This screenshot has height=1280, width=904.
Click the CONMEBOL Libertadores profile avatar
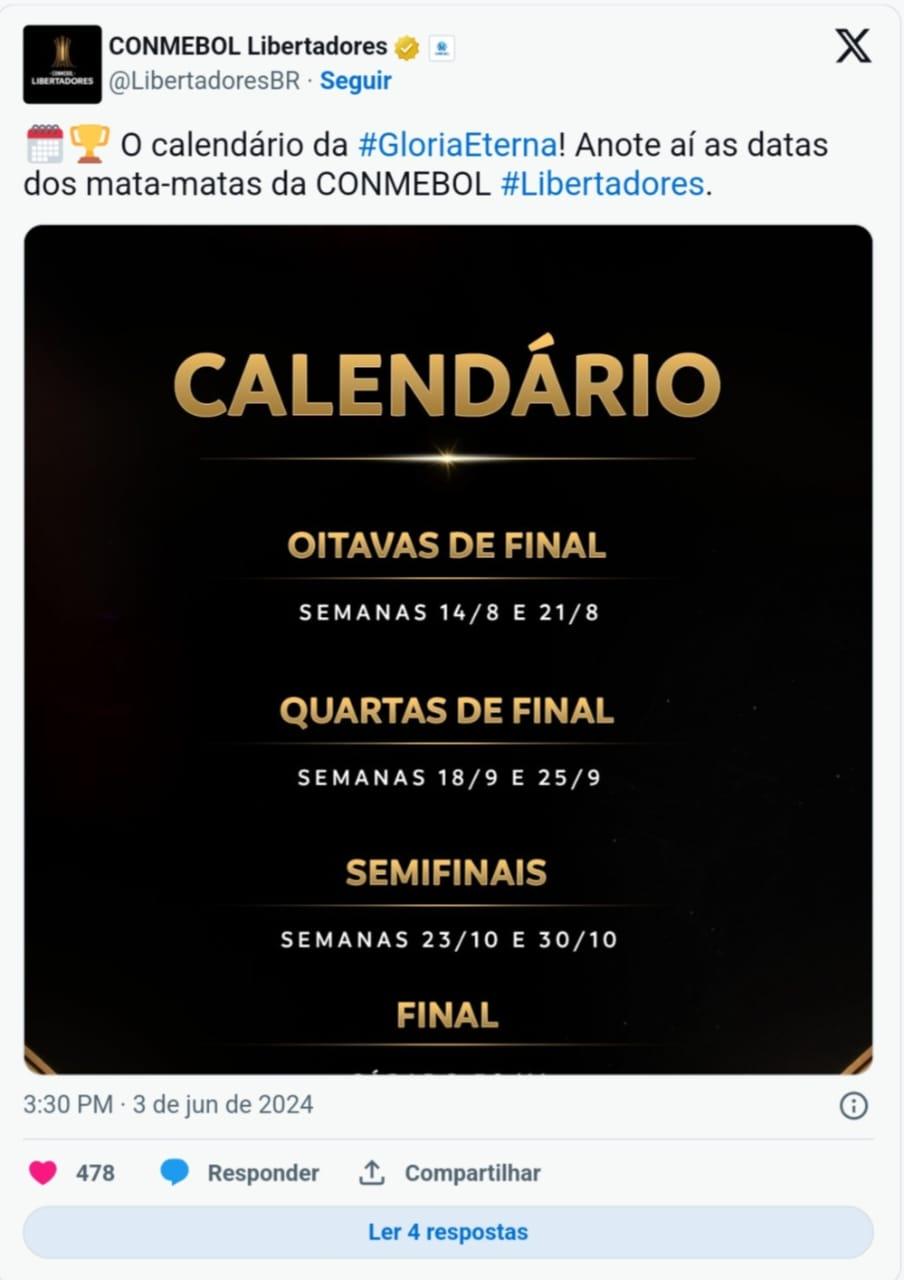(x=62, y=65)
